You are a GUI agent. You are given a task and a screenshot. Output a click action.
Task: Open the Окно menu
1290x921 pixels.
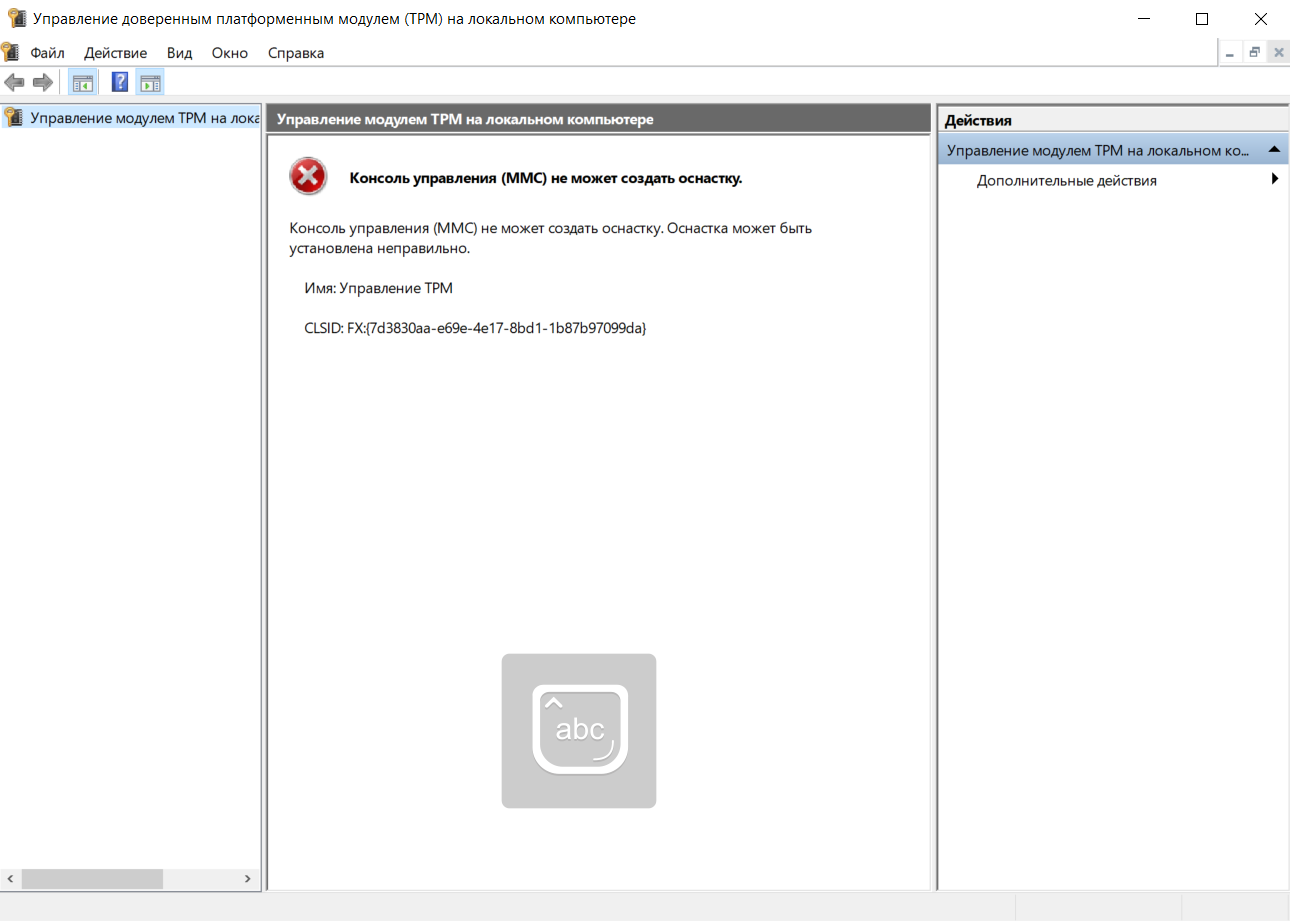pyautogui.click(x=230, y=53)
